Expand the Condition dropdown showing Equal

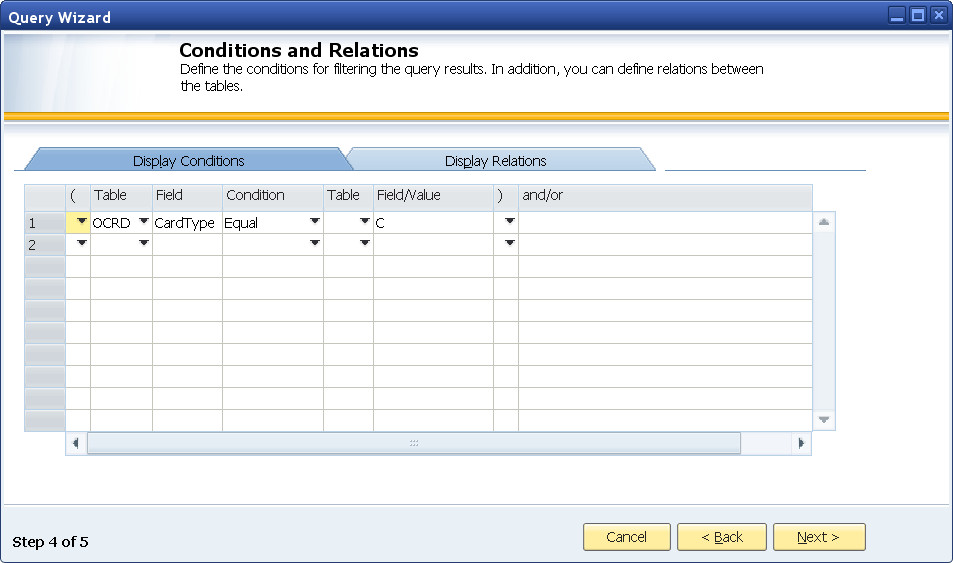click(315, 222)
